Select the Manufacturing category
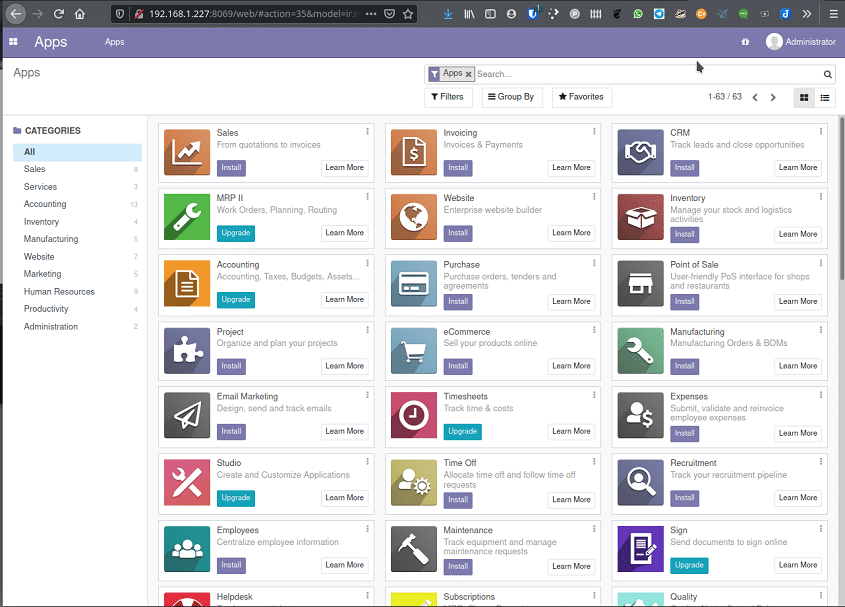The width and height of the screenshot is (845, 607). click(x=78, y=239)
